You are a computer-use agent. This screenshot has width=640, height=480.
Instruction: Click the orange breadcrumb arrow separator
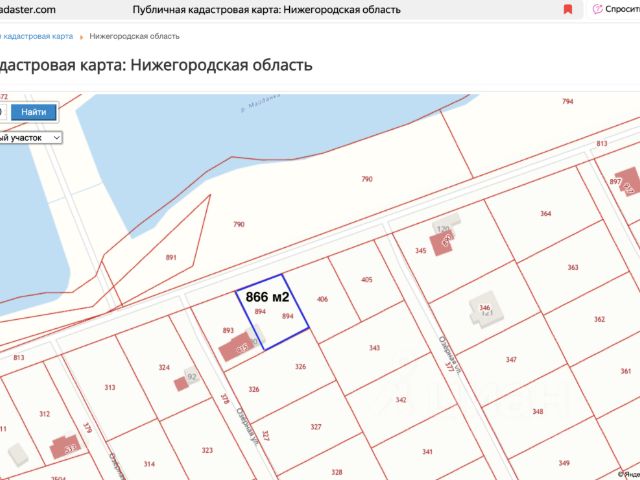(x=81, y=37)
